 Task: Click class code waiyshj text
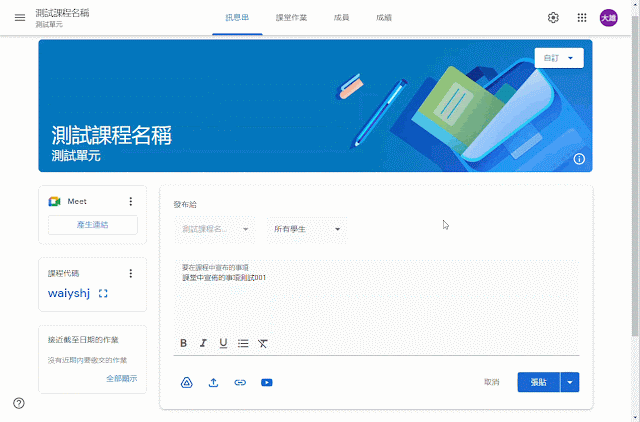69,293
